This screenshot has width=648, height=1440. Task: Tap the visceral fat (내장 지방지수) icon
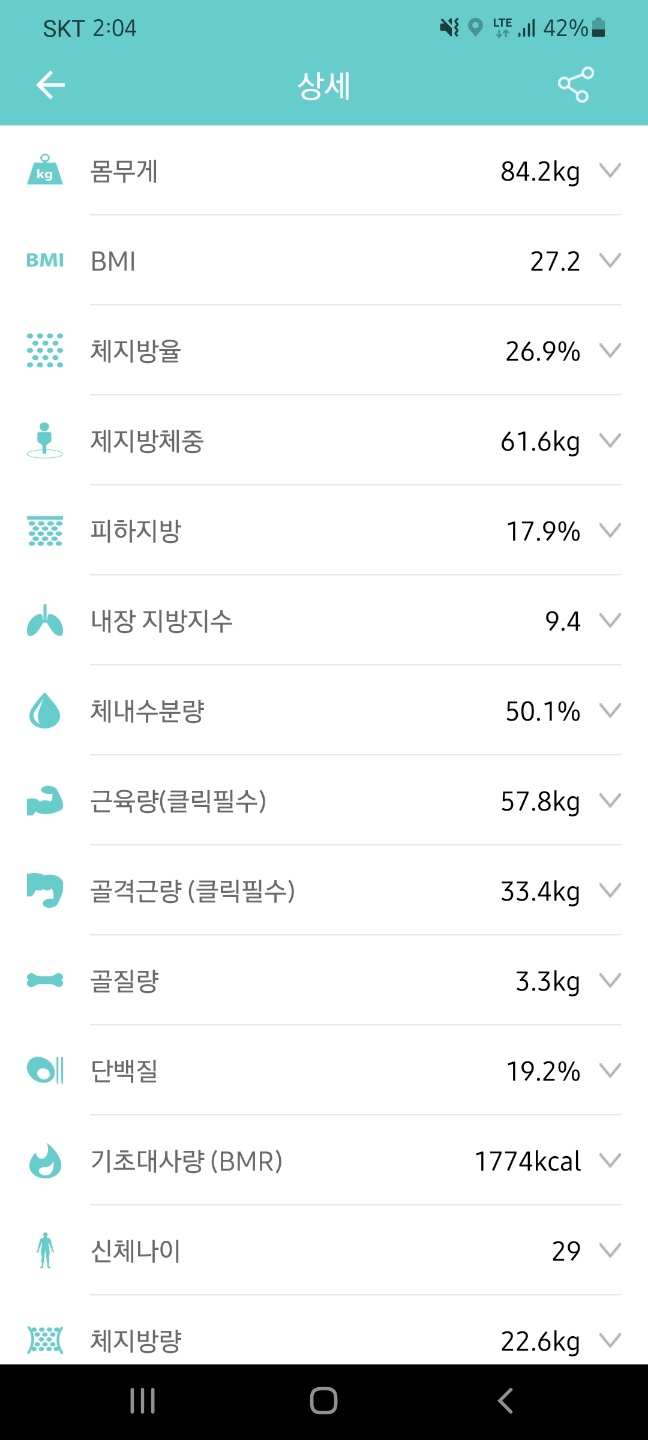[x=44, y=621]
